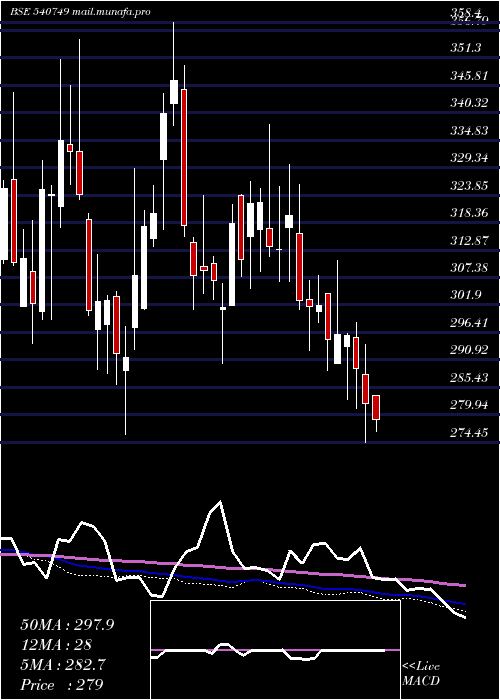Click the '12MA : 28' value
Screen dimensions: 500x700
56,645
